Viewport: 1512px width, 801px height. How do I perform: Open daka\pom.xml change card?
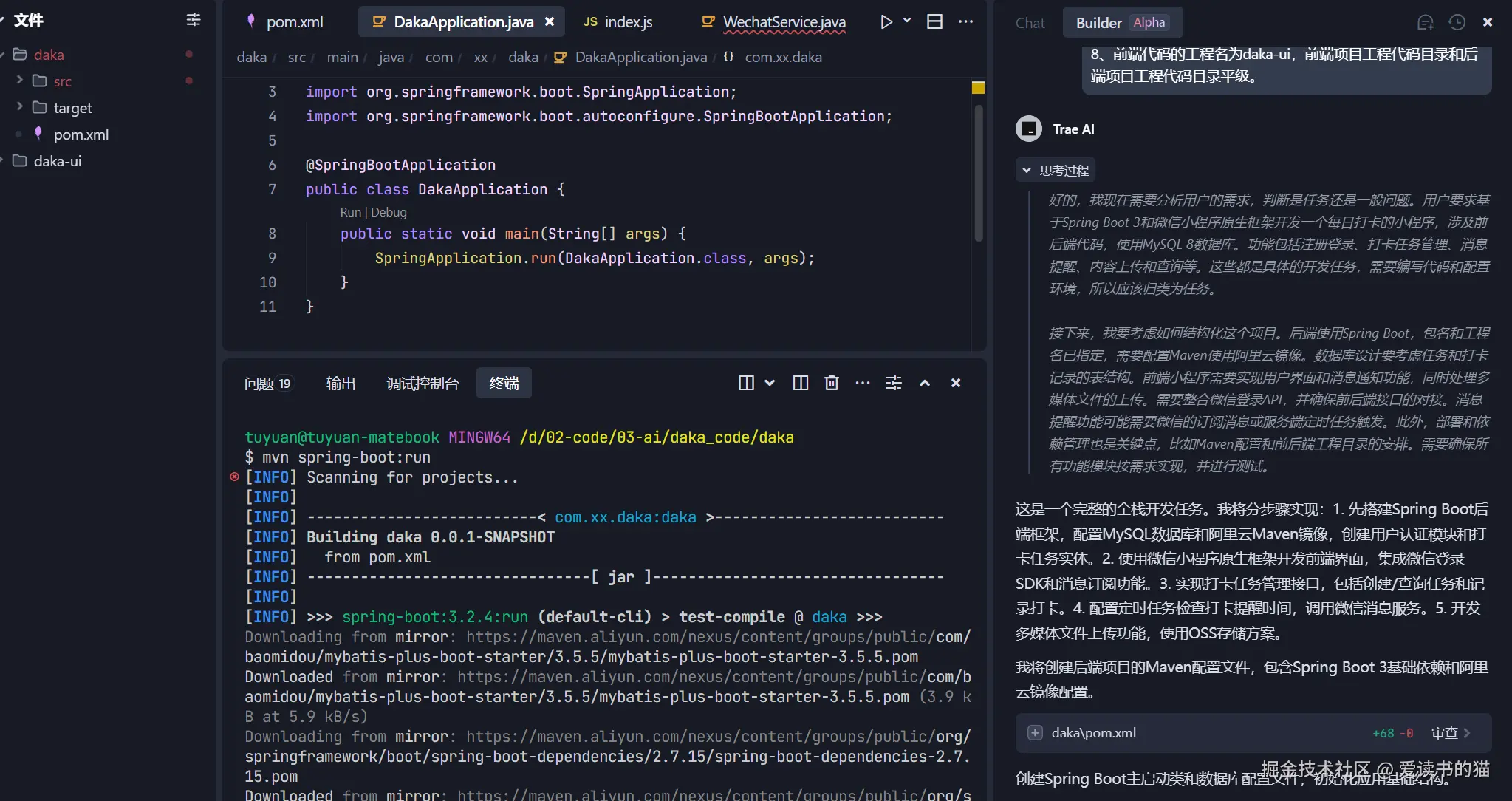[x=1253, y=733]
